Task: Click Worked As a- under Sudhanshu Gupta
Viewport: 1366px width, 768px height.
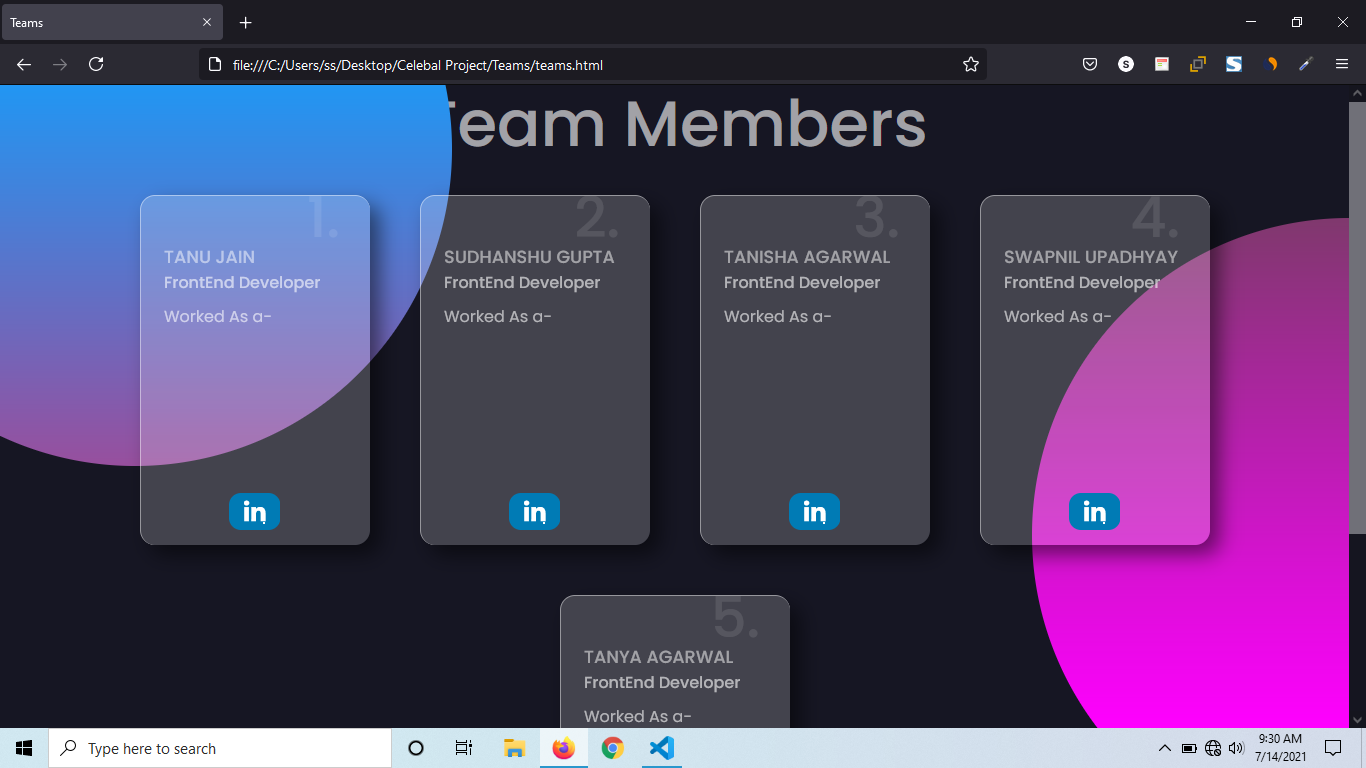Action: tap(498, 317)
